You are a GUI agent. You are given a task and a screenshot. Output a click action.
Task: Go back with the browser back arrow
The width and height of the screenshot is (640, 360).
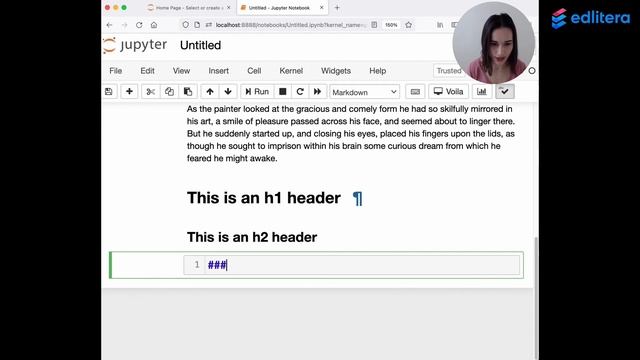click(x=109, y=25)
